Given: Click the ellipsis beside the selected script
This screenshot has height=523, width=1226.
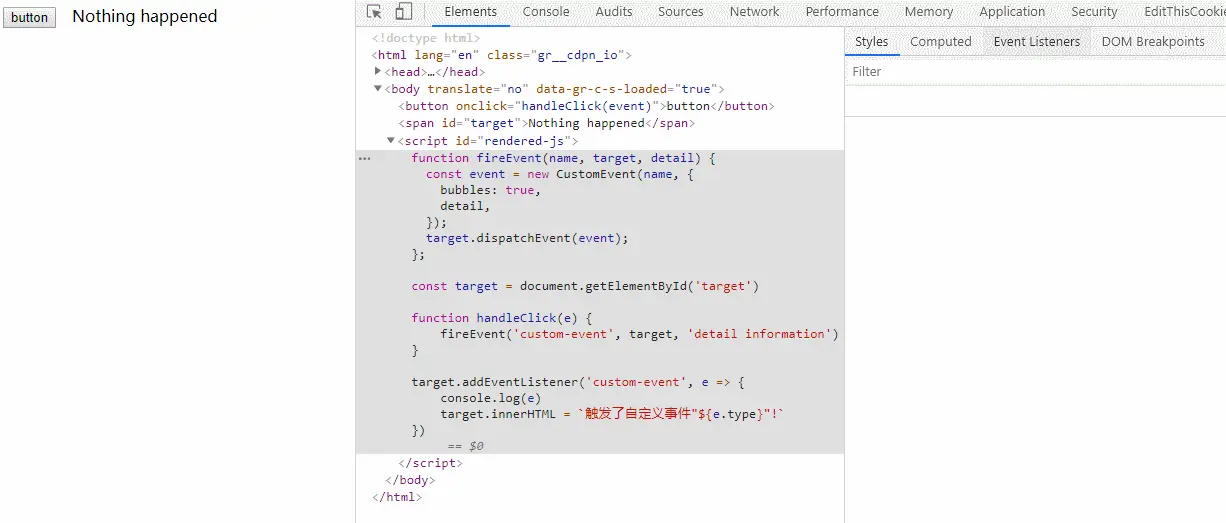Looking at the screenshot, I should coord(365,158).
